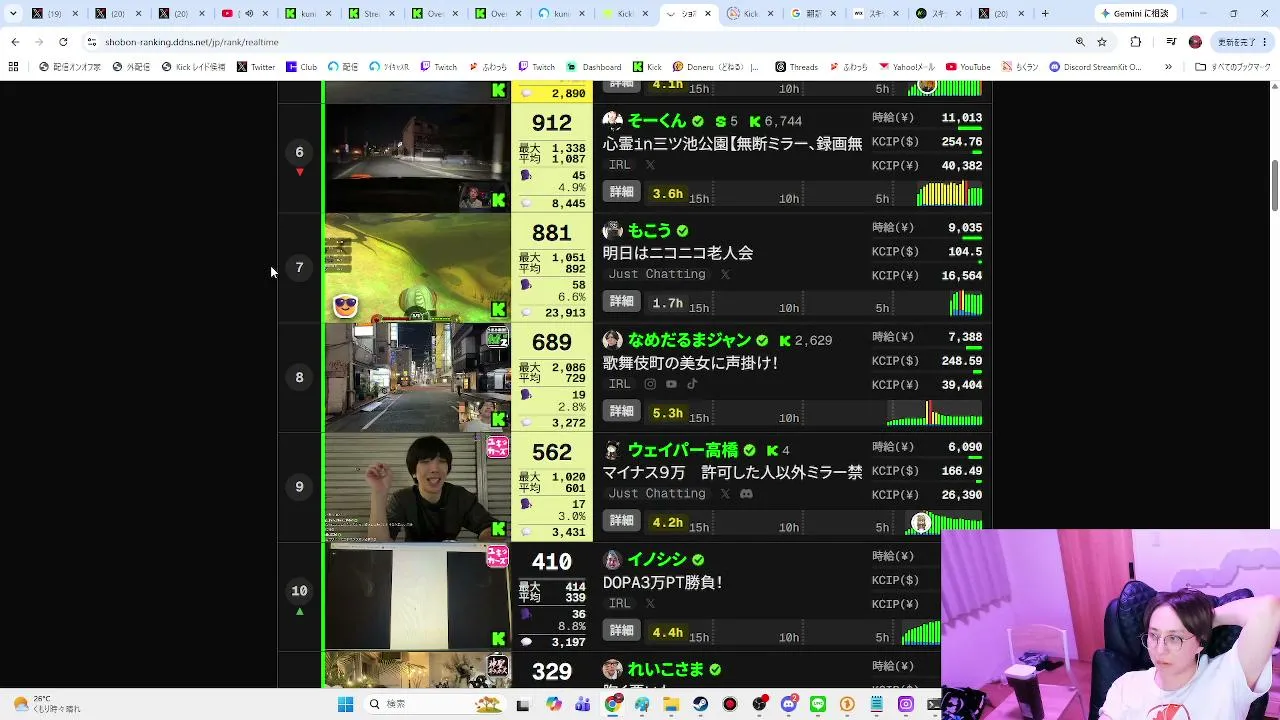The width and height of the screenshot is (1280, 720).
Task: Open YouTube bookmark
Action: [x=969, y=67]
